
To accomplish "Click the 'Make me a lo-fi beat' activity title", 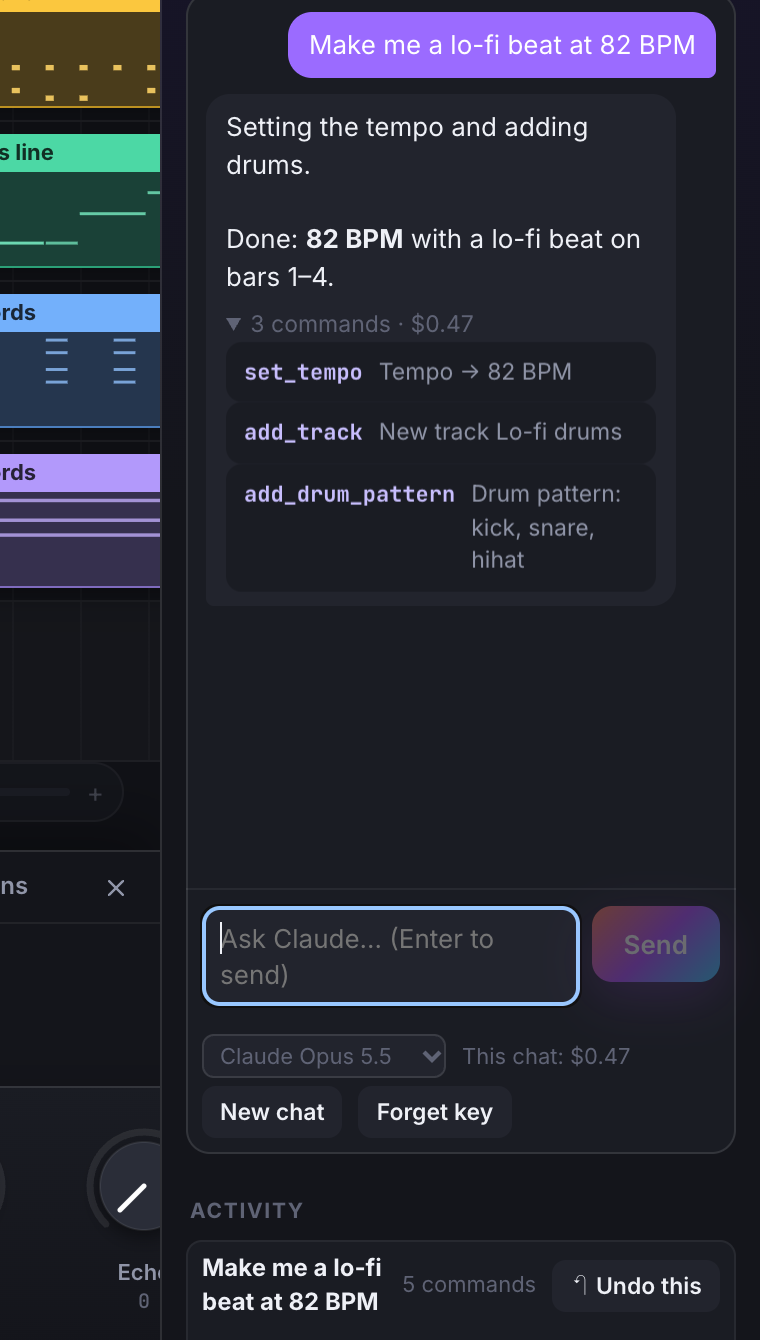I will (x=292, y=1285).
